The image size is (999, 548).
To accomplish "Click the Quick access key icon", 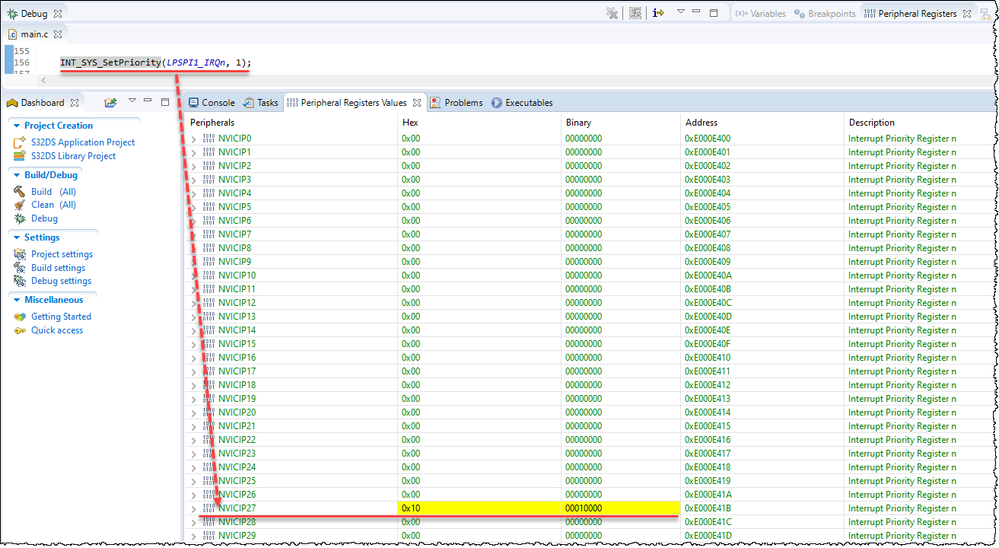I will [20, 330].
